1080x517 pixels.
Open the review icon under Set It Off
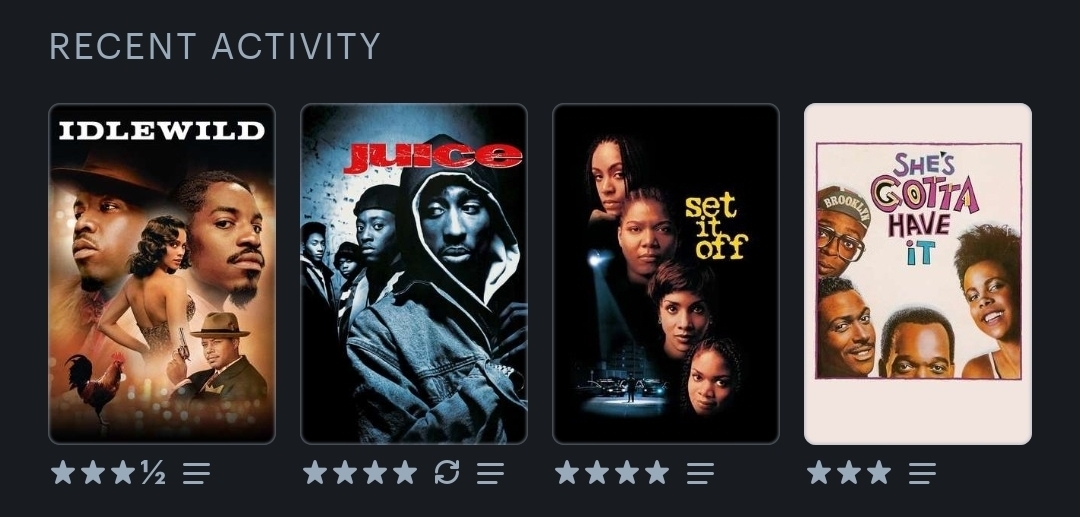point(700,473)
